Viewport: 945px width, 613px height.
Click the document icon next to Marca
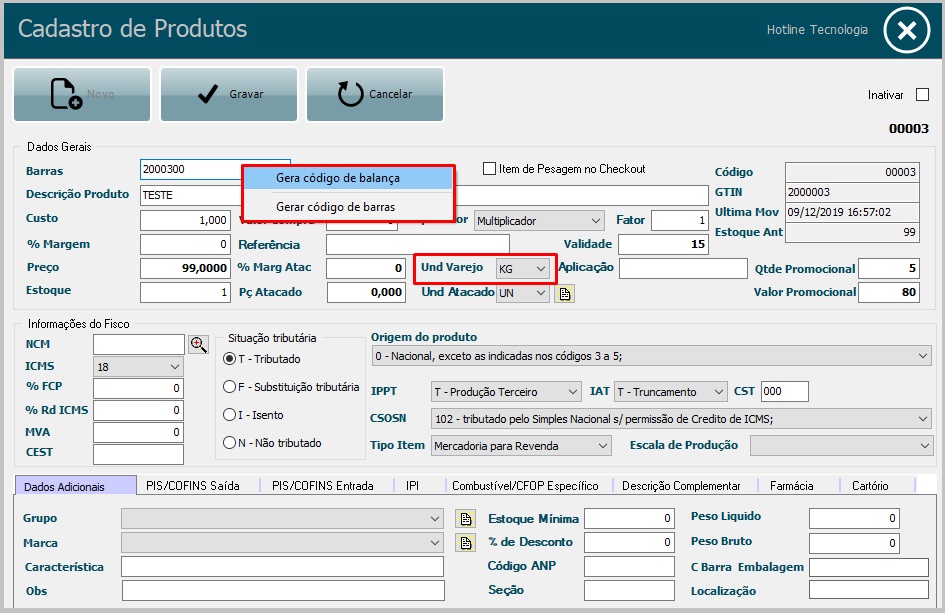(465, 542)
